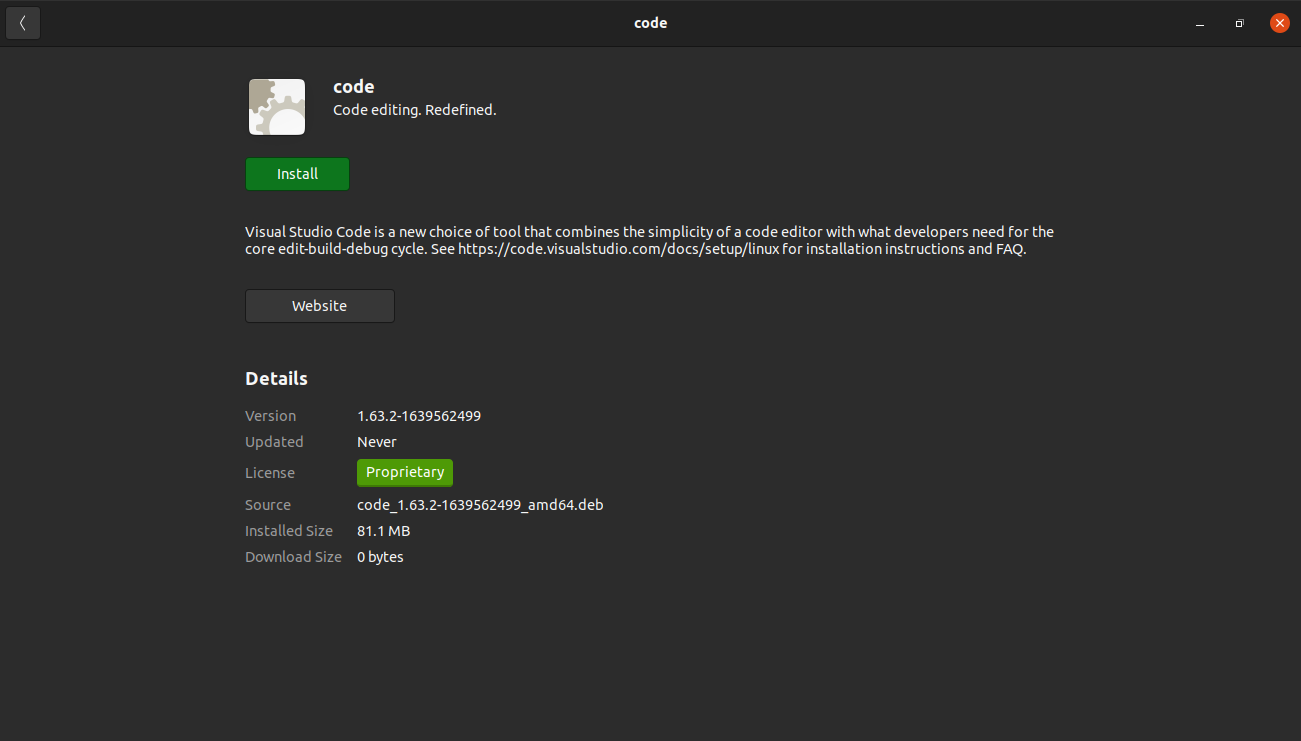
Task: Click the 'Updated' label
Action: pos(274,442)
